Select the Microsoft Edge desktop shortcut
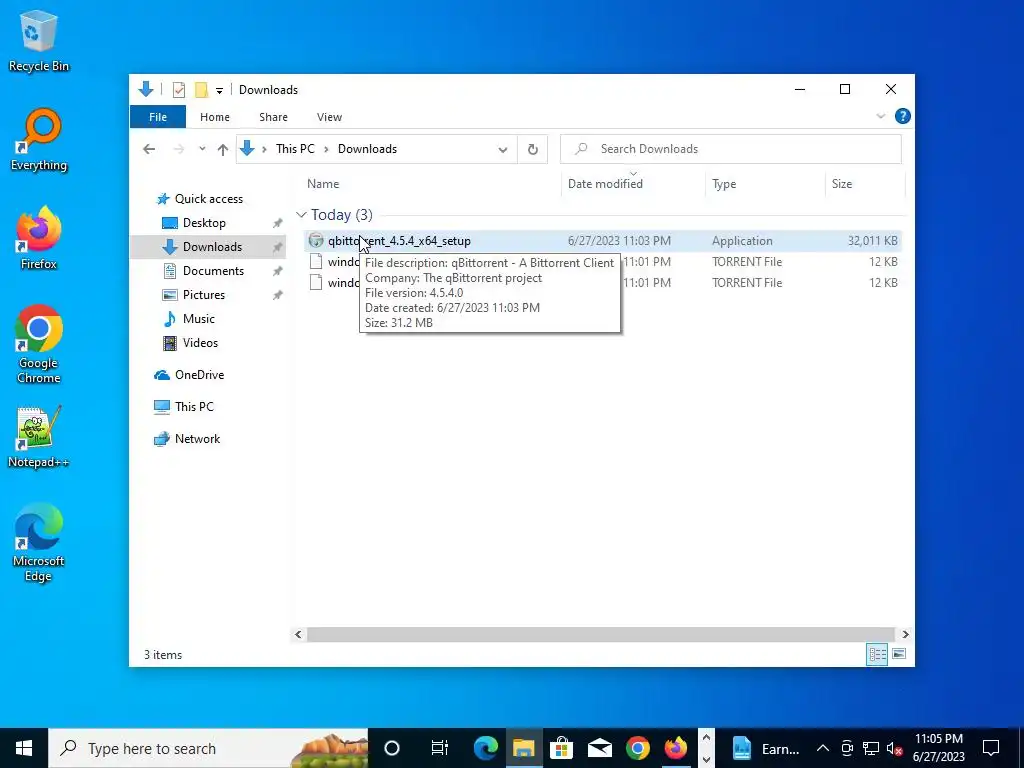The height and width of the screenshot is (768, 1024). pyautogui.click(x=39, y=543)
